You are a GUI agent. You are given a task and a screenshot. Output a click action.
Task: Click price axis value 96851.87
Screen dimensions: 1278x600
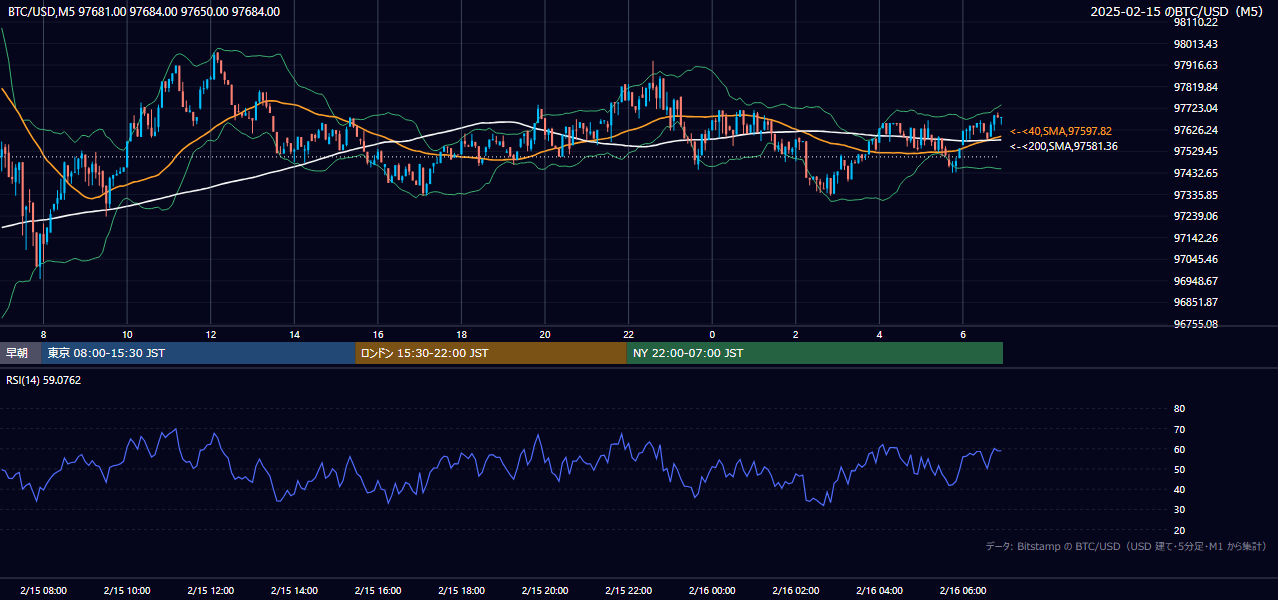click(x=1195, y=302)
